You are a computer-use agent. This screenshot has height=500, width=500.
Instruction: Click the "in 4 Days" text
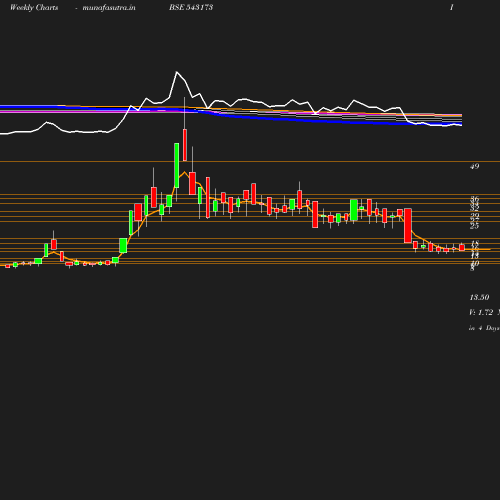(x=484, y=328)
